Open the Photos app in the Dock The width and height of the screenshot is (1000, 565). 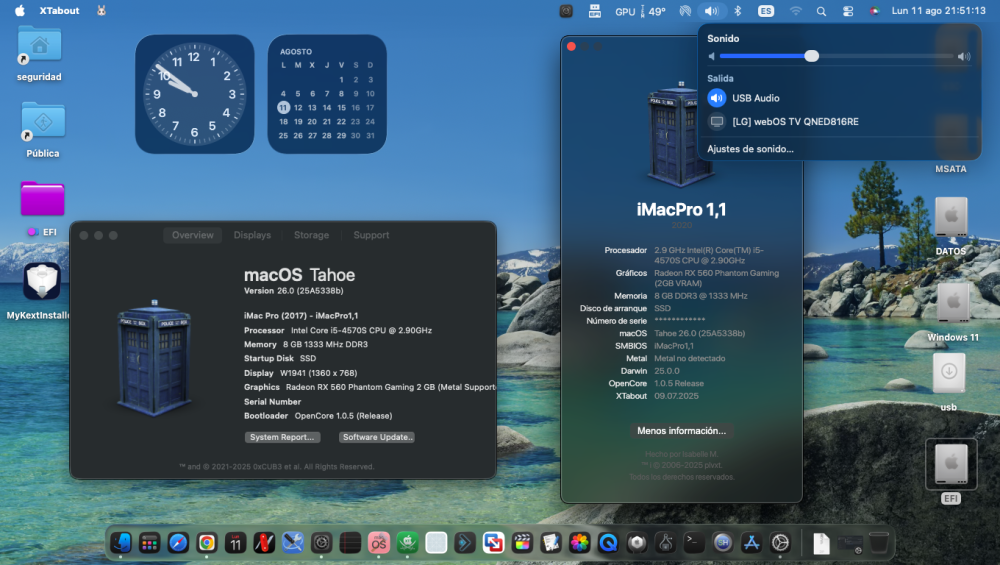click(x=579, y=543)
